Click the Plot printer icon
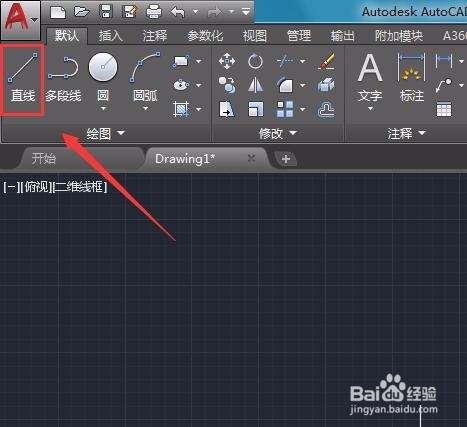 pyautogui.click(x=154, y=13)
